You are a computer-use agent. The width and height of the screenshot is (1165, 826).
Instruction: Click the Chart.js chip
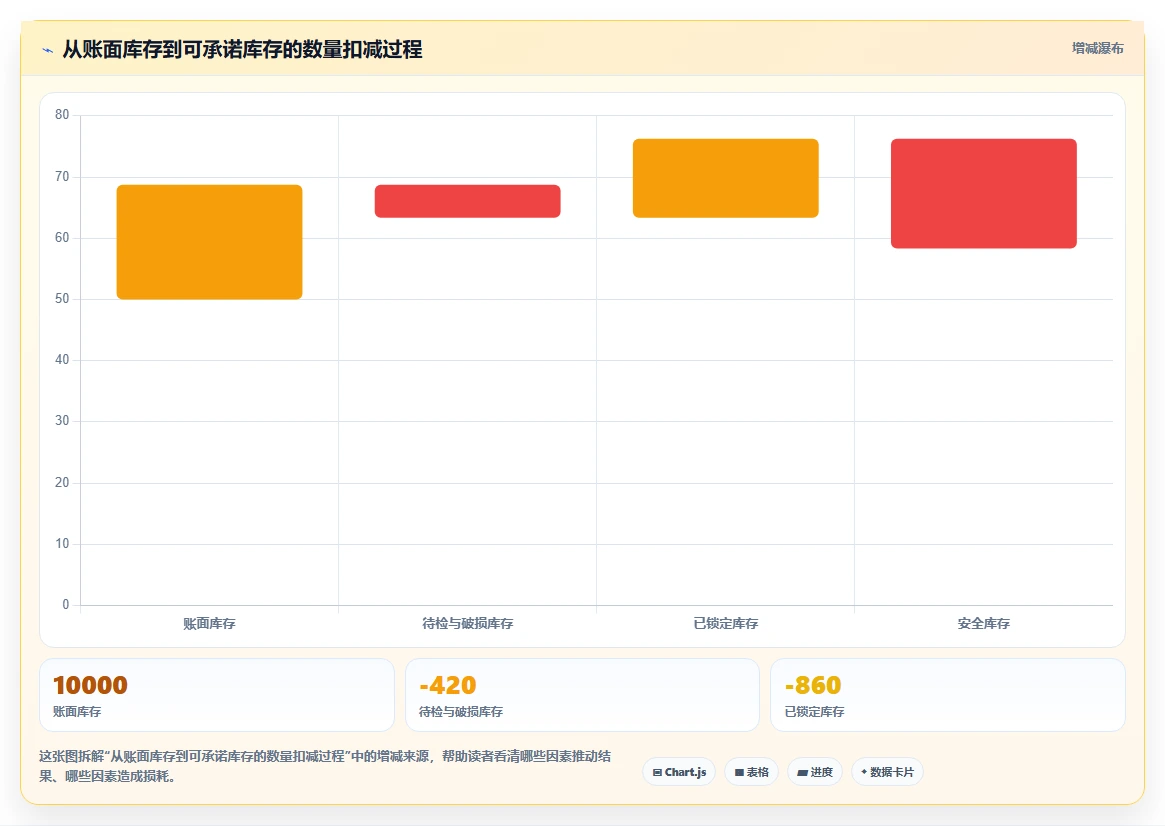click(679, 772)
